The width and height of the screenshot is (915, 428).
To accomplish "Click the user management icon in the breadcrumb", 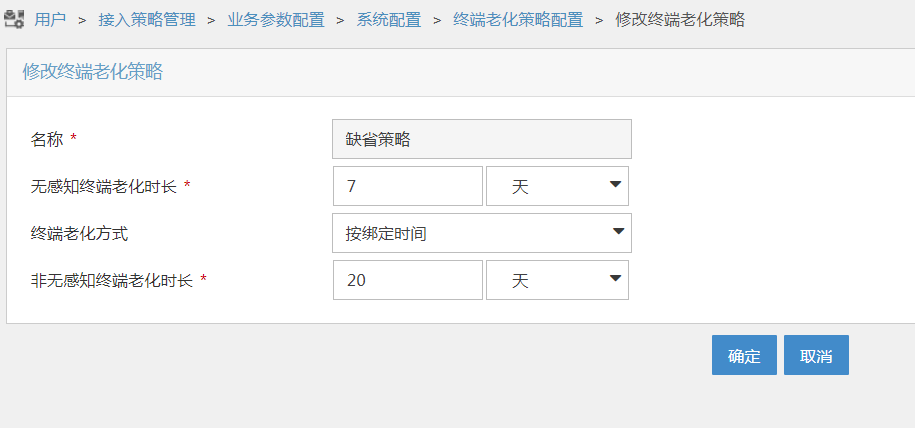I will click(14, 20).
